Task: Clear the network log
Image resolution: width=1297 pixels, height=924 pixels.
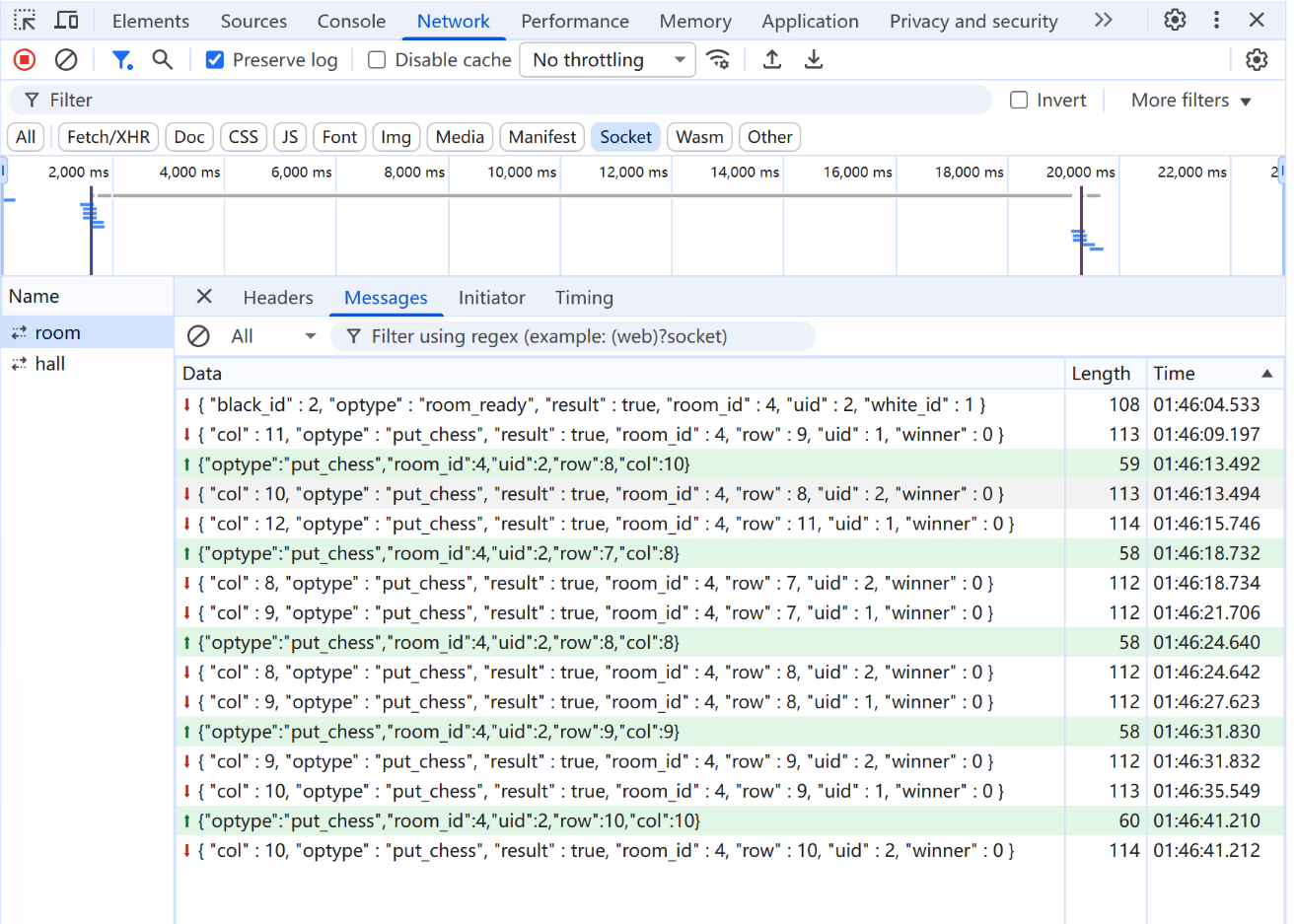Action: coord(66,60)
